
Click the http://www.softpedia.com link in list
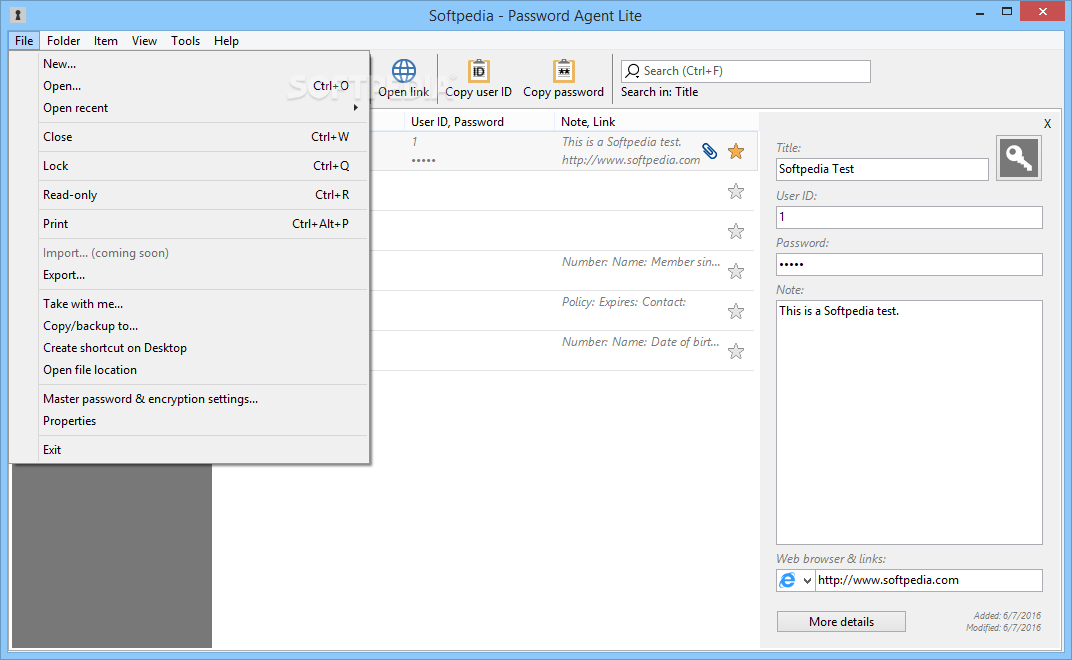pos(630,160)
